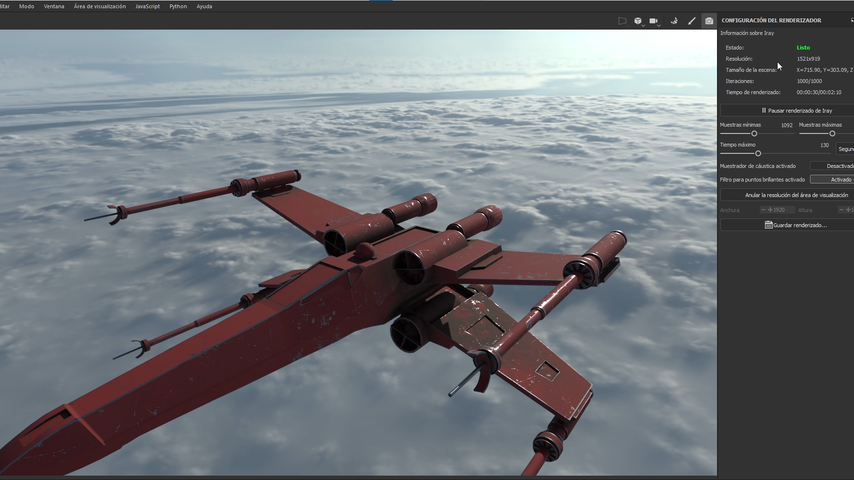Open the Tiempo máximo units dropdown

coord(845,149)
